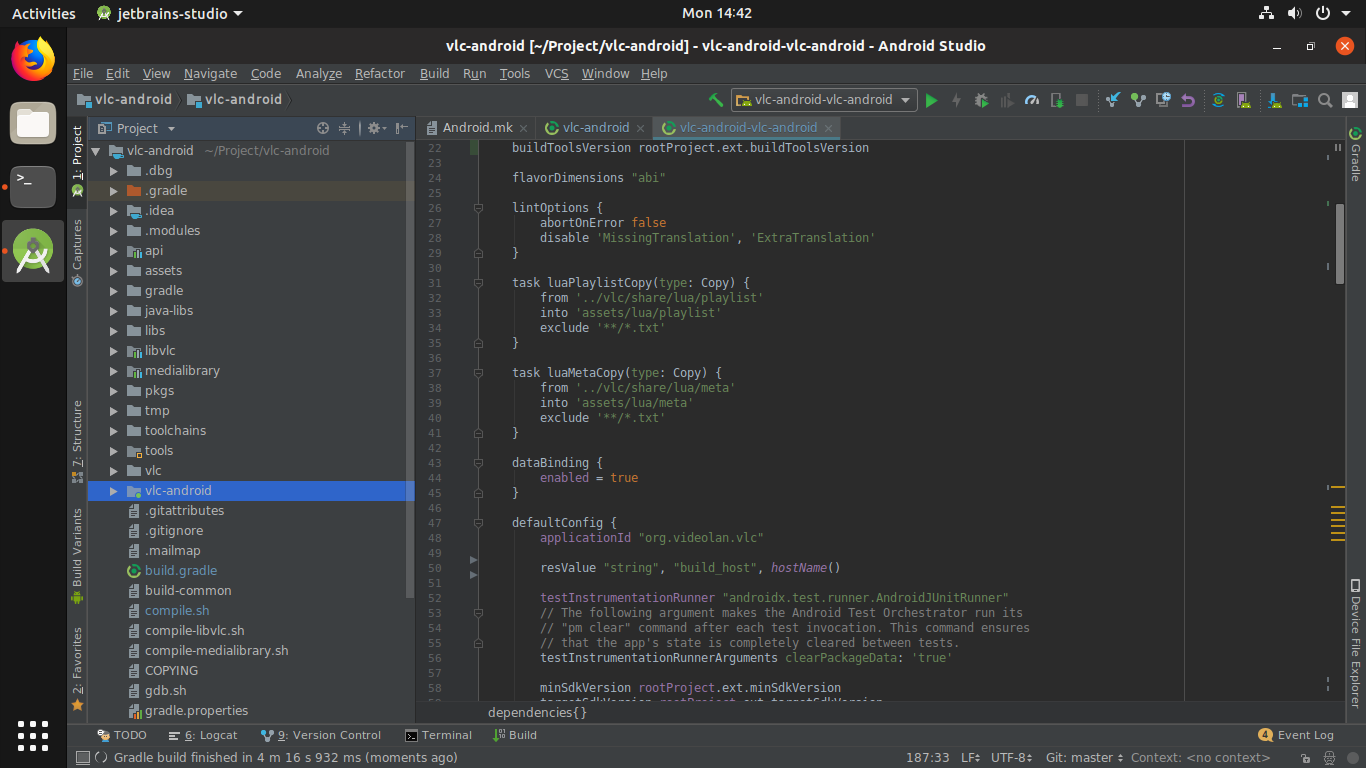Toggle the Logcat tool window
This screenshot has width=1366, height=768.
coord(203,735)
